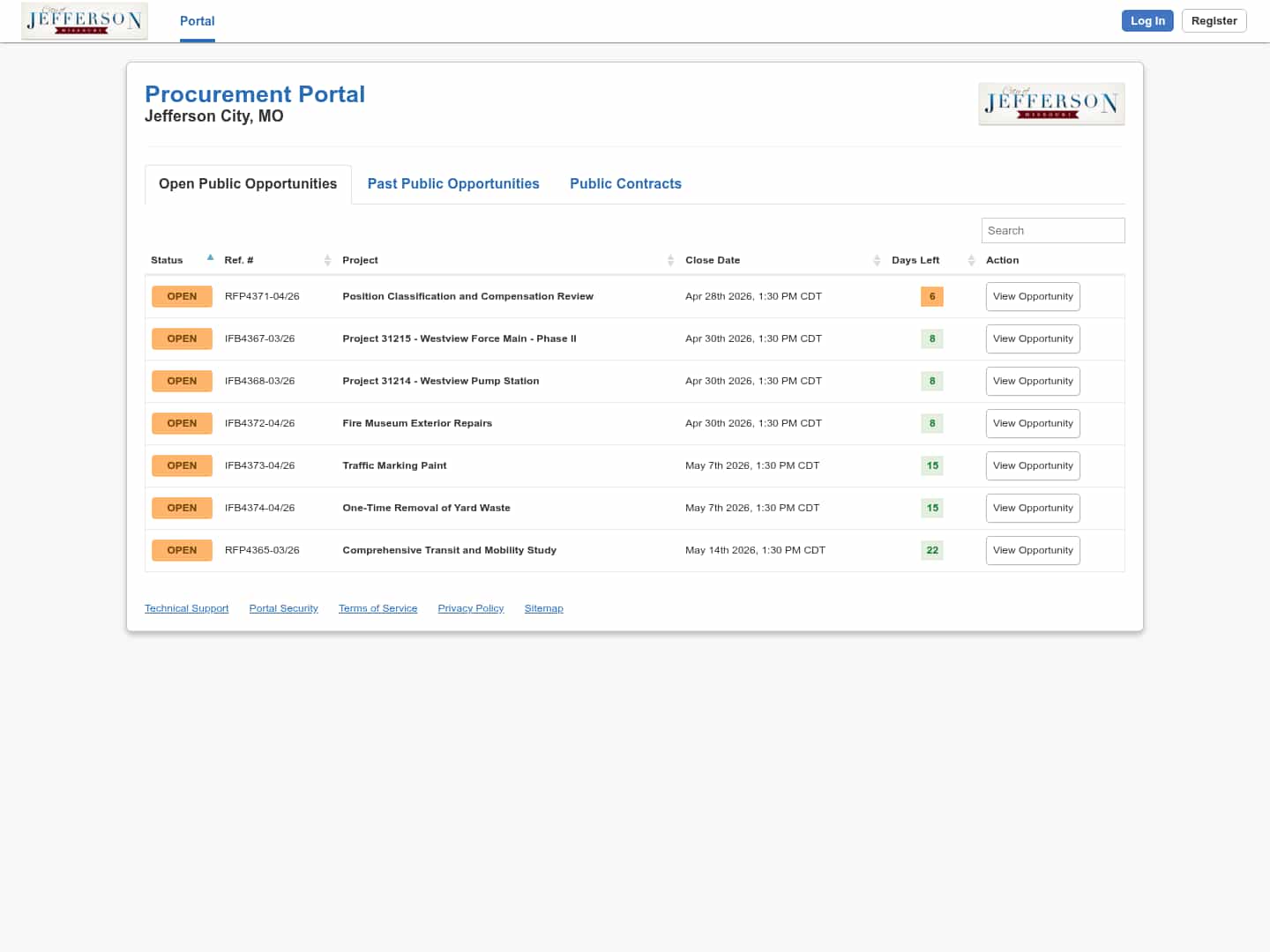Focus the Search input field
The height and width of the screenshot is (952, 1270).
1052,231
